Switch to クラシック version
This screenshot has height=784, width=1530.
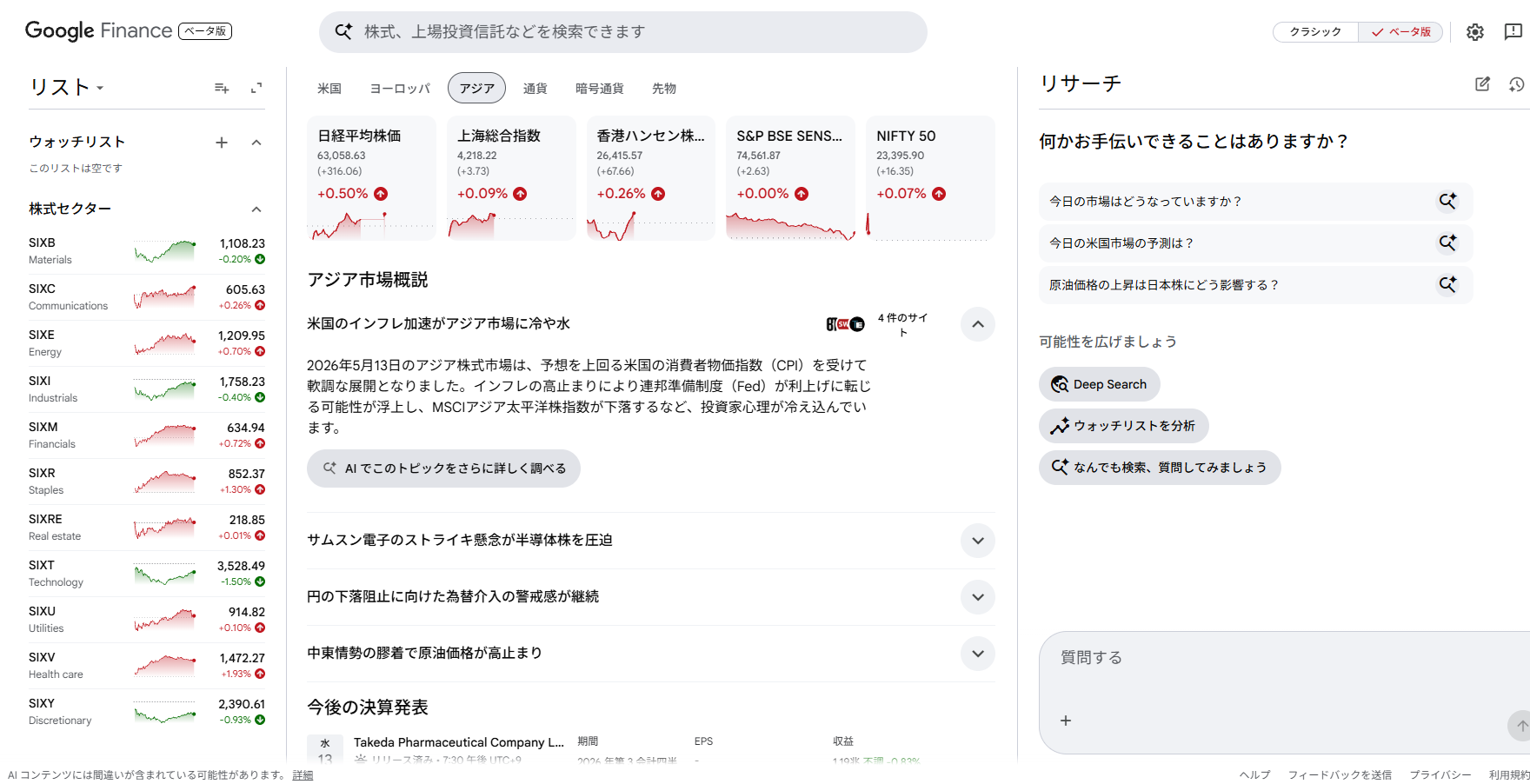pyautogui.click(x=1315, y=32)
